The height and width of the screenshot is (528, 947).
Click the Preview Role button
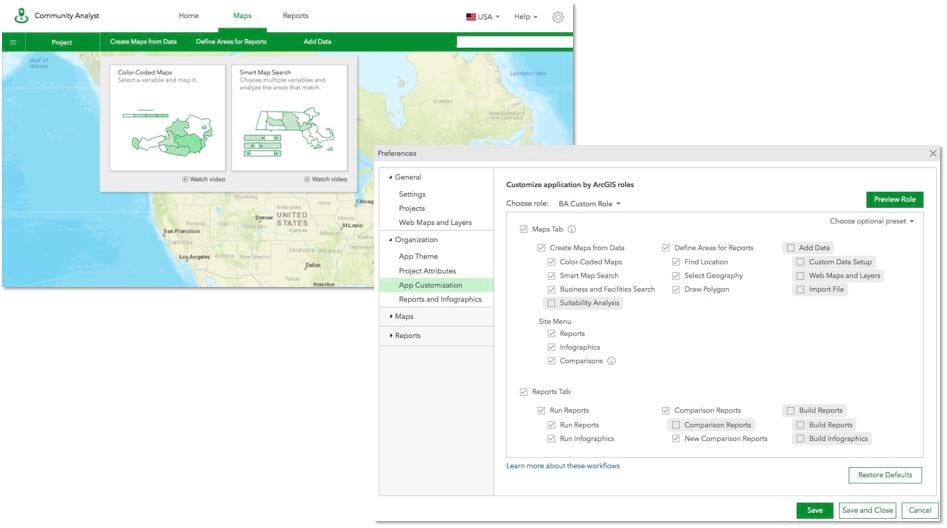(x=894, y=199)
